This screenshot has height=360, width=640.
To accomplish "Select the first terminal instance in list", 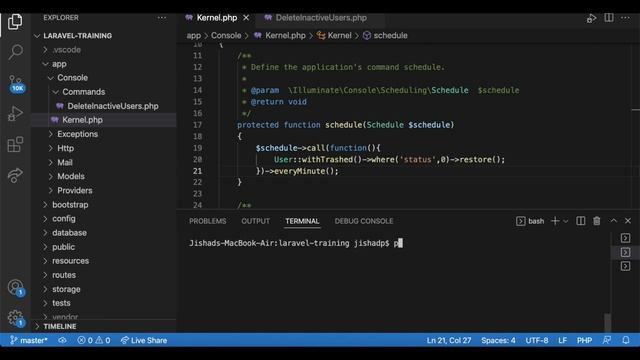I will tap(625, 238).
